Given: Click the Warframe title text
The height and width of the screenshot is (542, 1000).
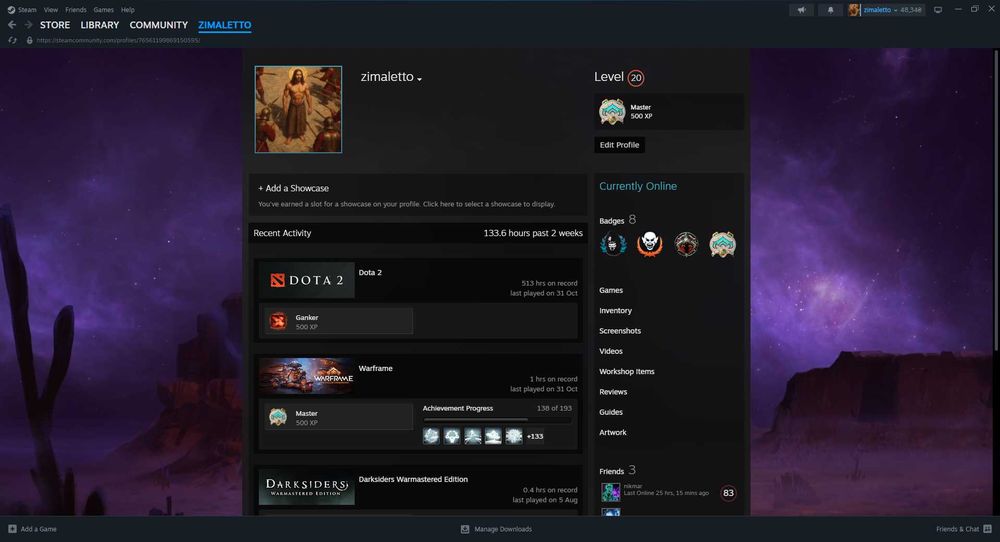Looking at the screenshot, I should 376,369.
